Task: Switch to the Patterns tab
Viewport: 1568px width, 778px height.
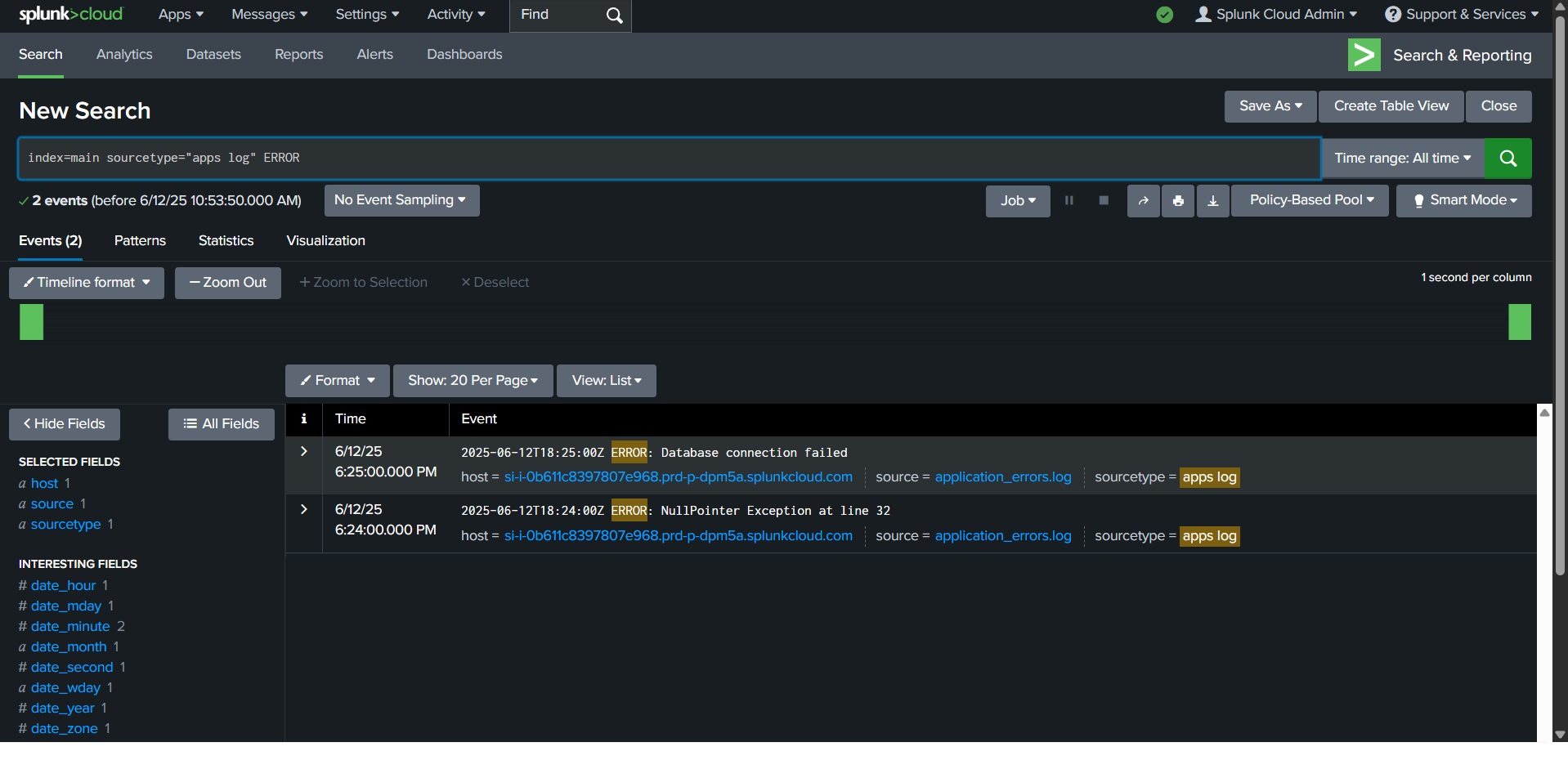Action: click(x=140, y=241)
